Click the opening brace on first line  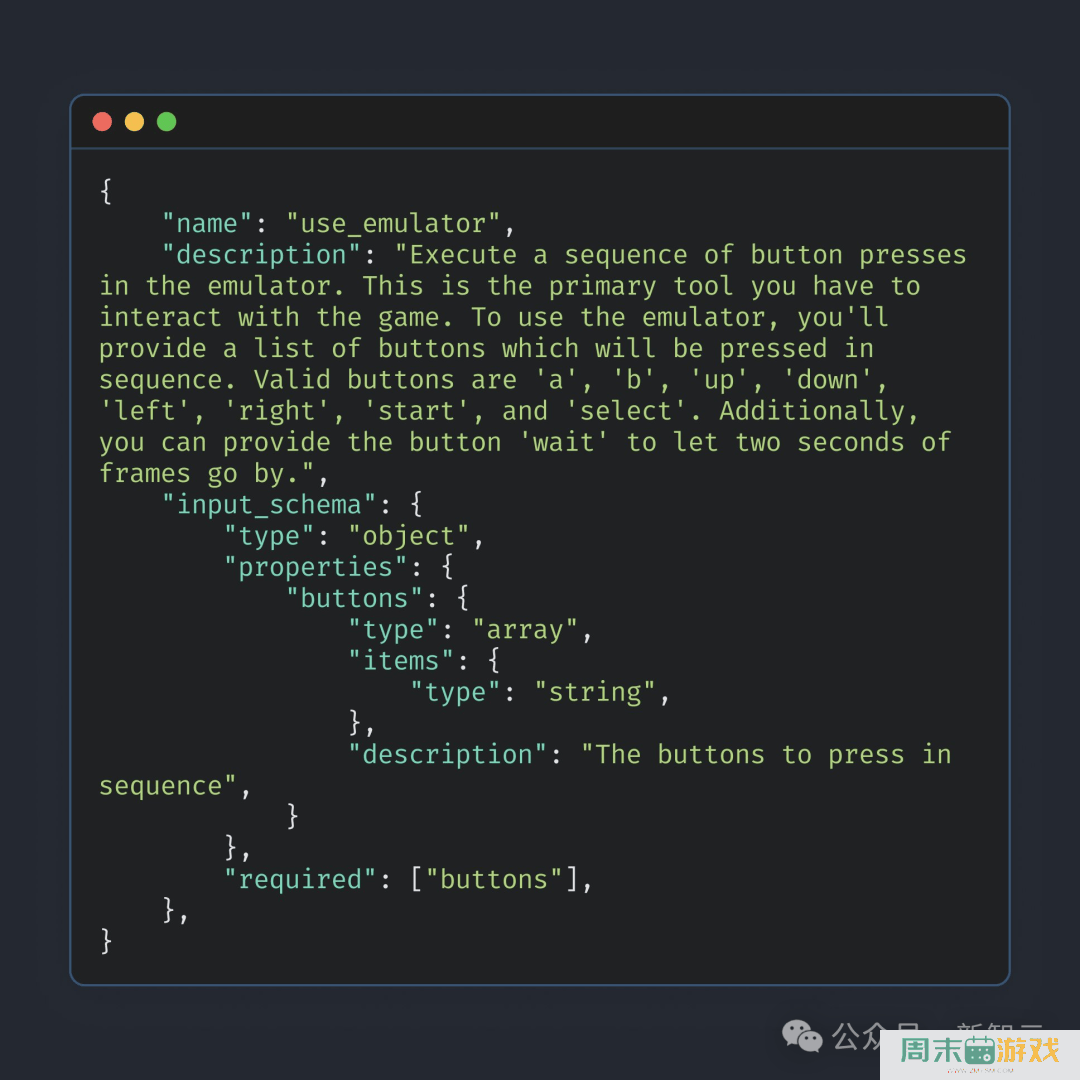106,191
